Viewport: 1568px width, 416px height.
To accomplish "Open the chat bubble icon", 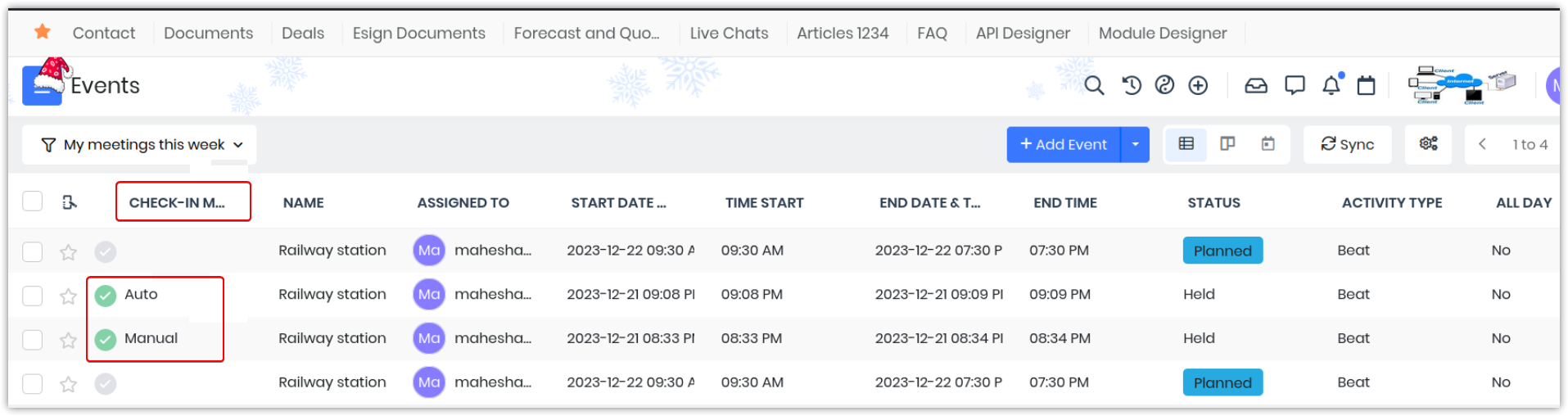I will [x=1295, y=85].
